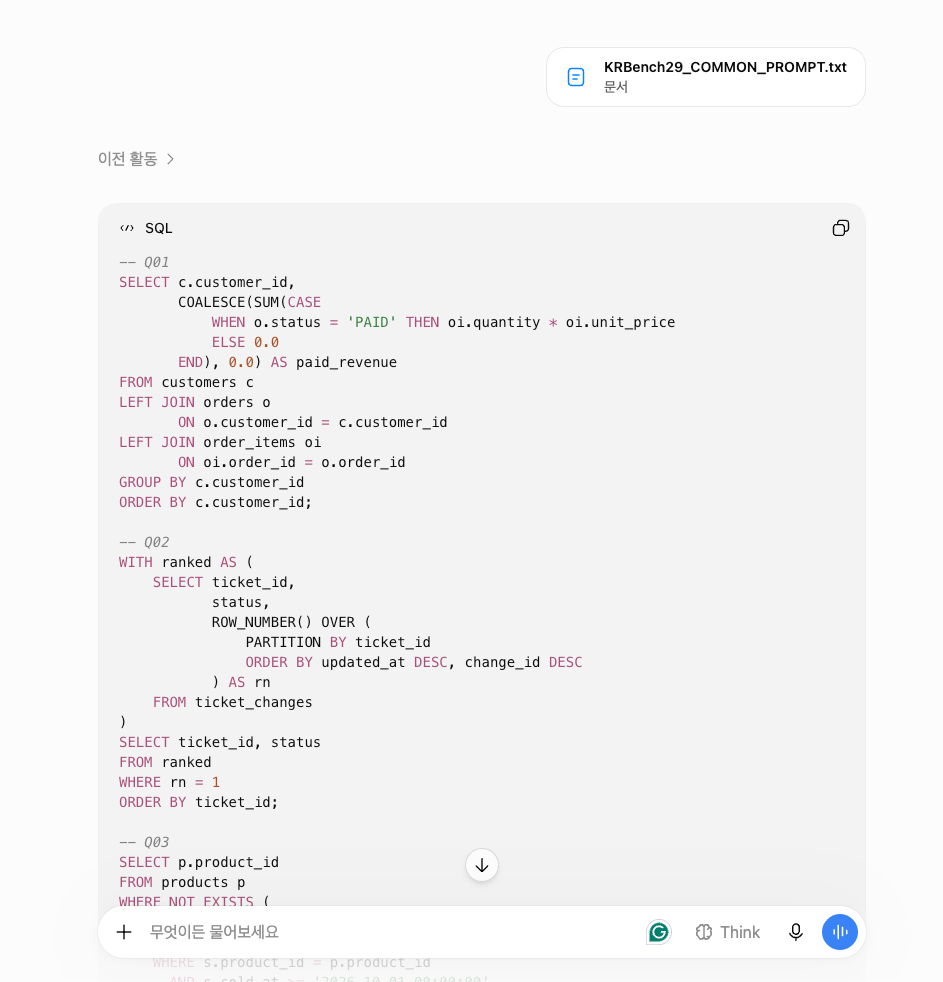Jump to bottom with down-arrow button
943x982 pixels.
[482, 865]
